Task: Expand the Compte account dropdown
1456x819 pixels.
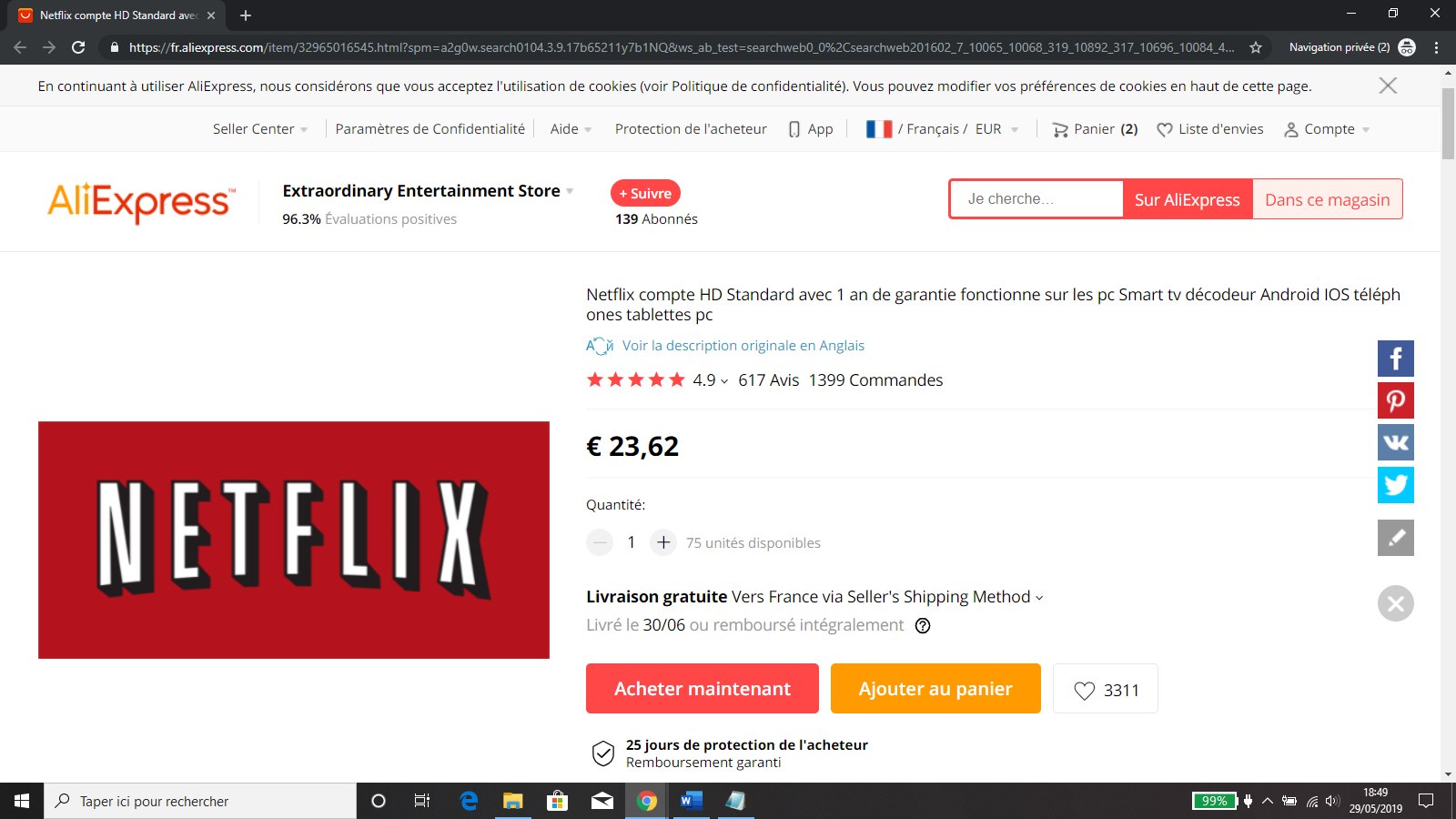Action: tap(1327, 129)
